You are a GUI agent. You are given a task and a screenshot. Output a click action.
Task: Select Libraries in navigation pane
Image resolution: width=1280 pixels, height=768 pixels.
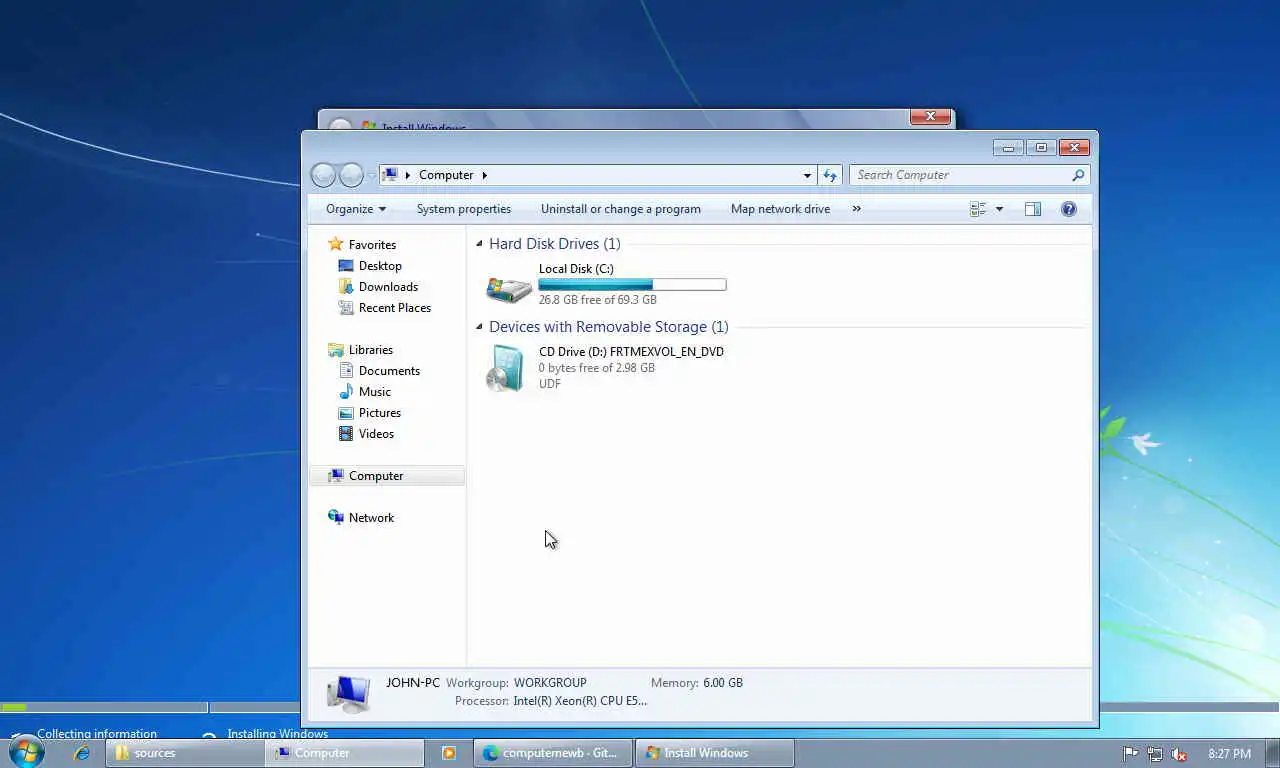click(370, 350)
